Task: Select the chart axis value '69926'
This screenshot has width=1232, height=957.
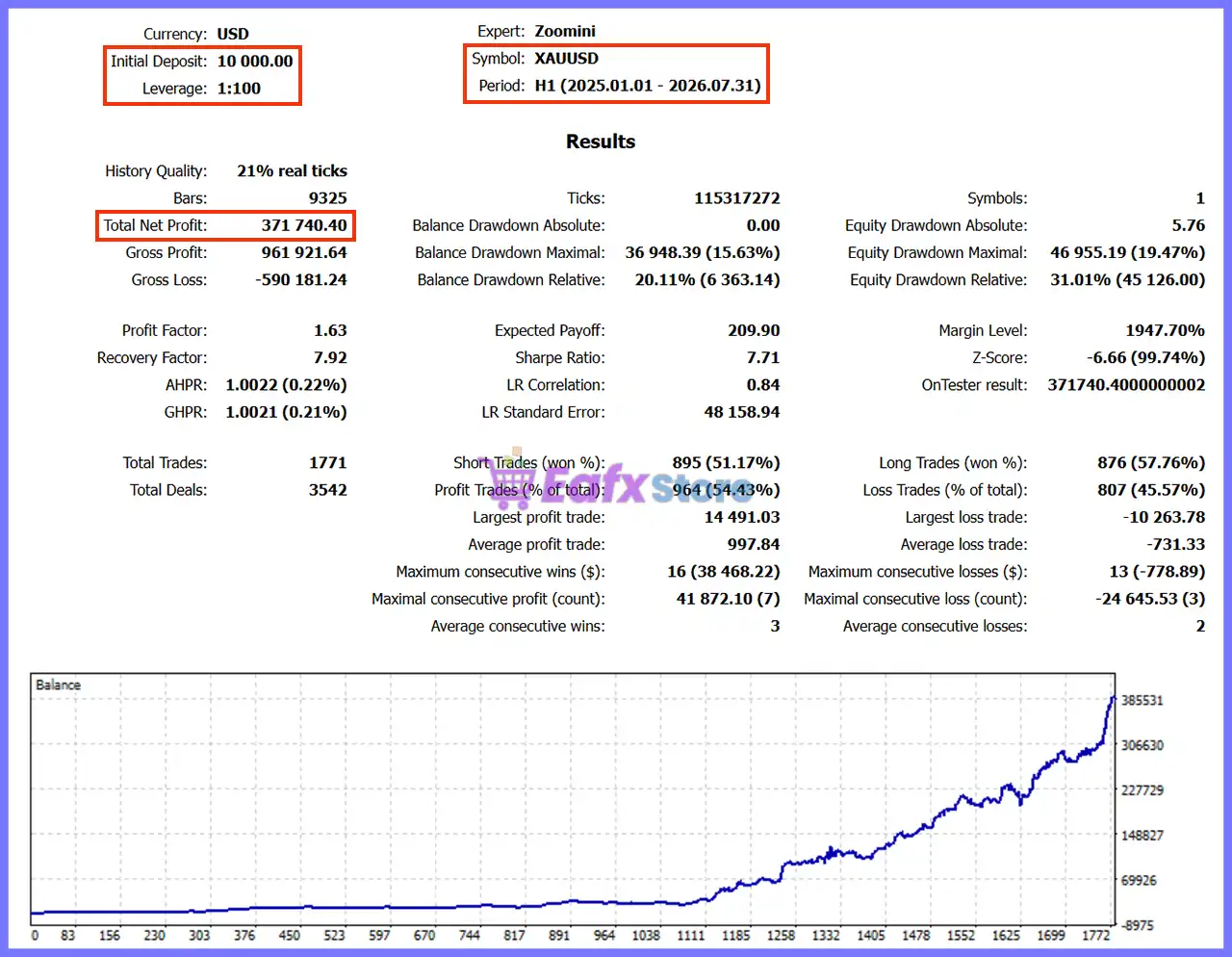Action: coord(1139,880)
